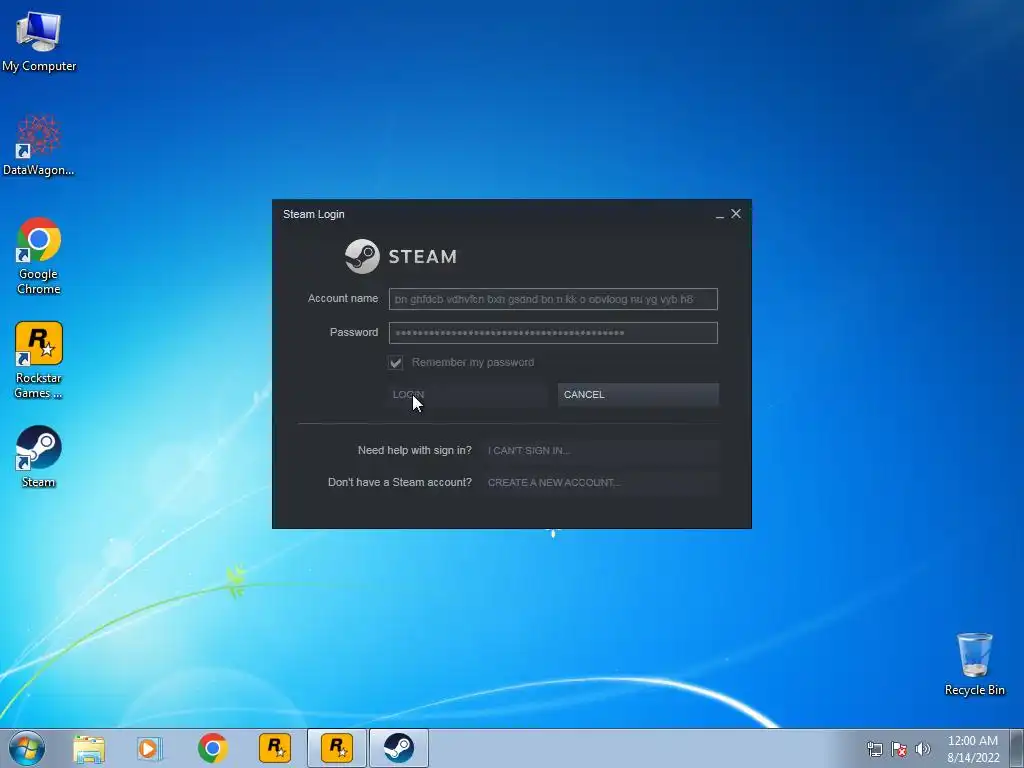Select the Steam desktop shortcut

tap(39, 456)
